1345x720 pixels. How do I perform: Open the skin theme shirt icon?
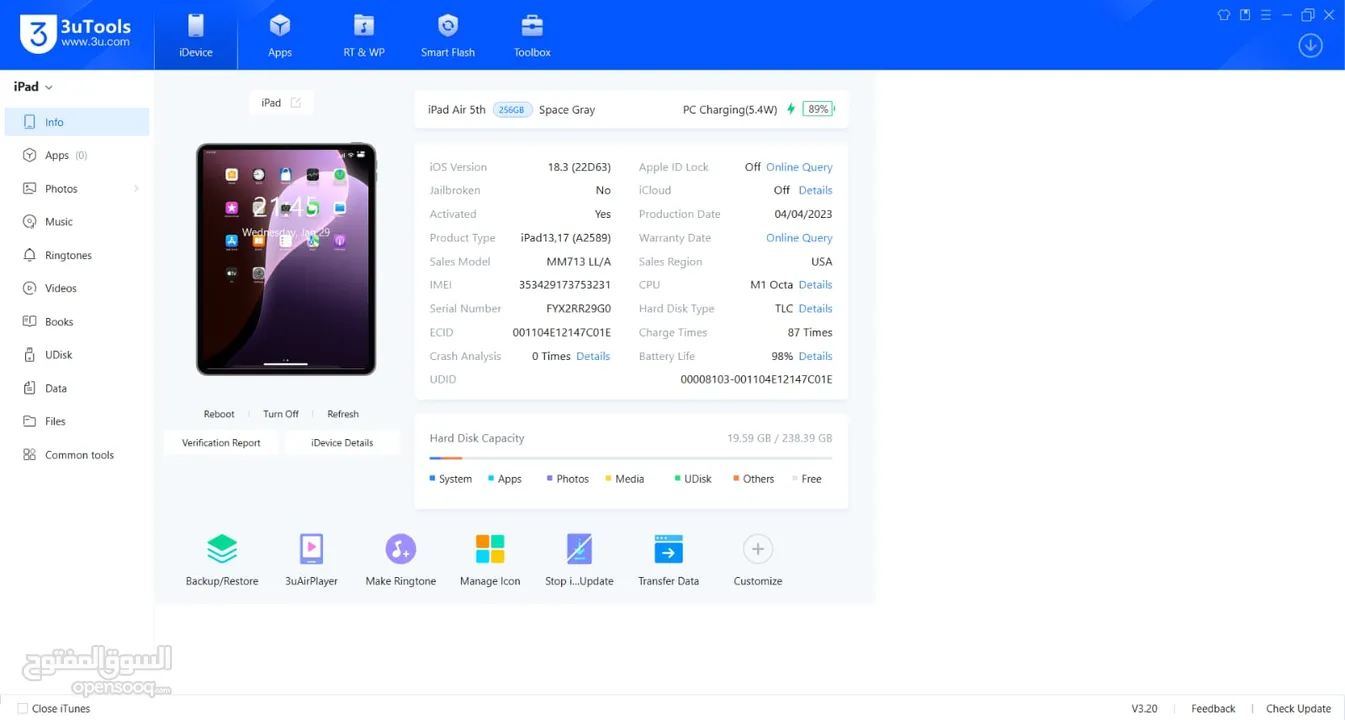click(x=1224, y=15)
